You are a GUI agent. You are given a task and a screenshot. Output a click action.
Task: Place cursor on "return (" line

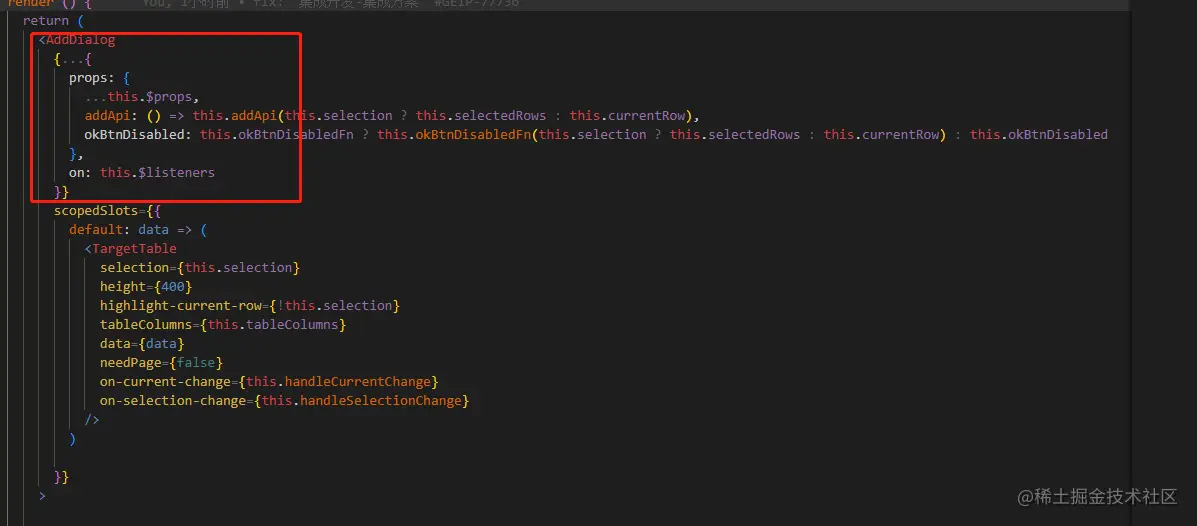pos(53,21)
